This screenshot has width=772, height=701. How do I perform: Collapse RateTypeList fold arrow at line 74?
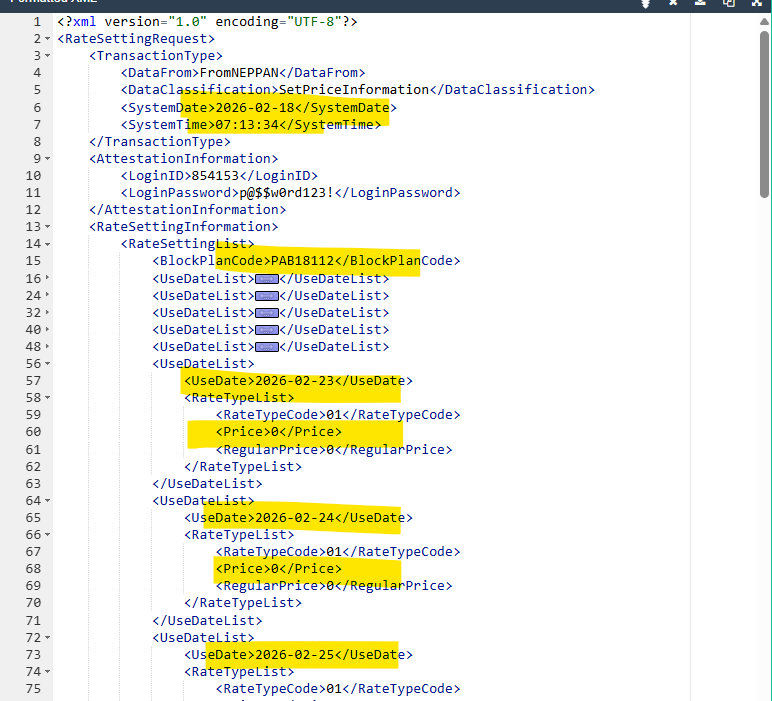click(47, 671)
